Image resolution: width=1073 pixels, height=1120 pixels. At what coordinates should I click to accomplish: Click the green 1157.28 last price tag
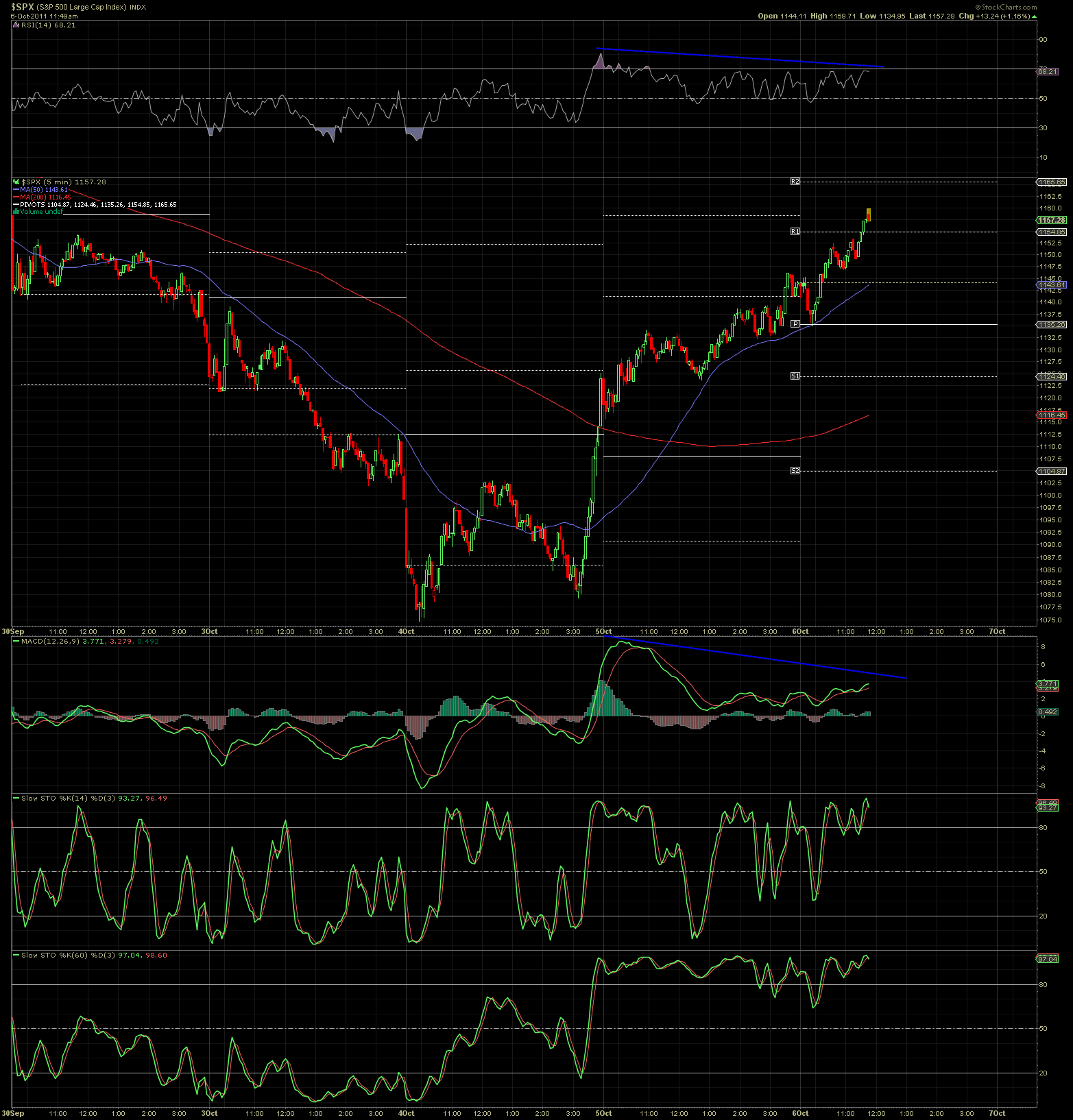pyautogui.click(x=1052, y=220)
